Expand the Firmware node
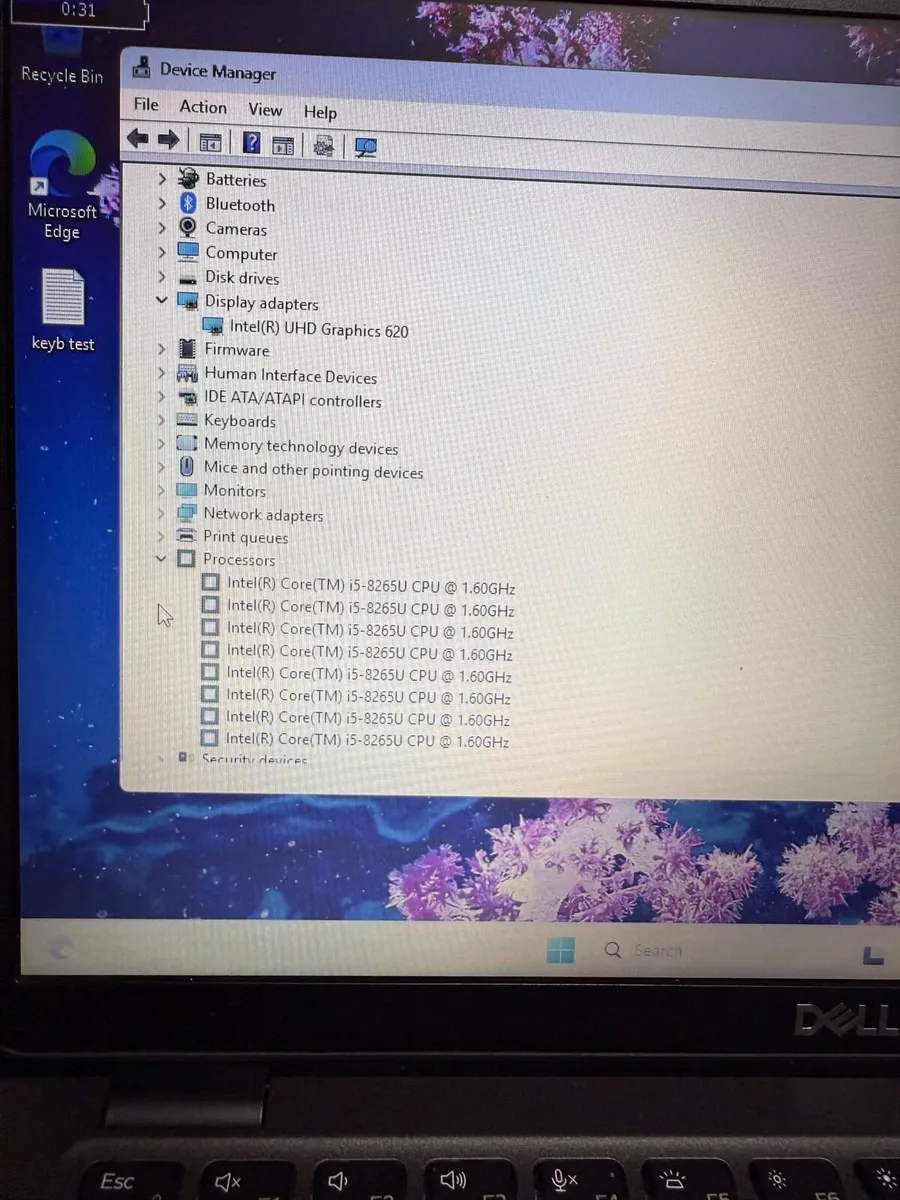The height and width of the screenshot is (1200, 900). (x=162, y=349)
